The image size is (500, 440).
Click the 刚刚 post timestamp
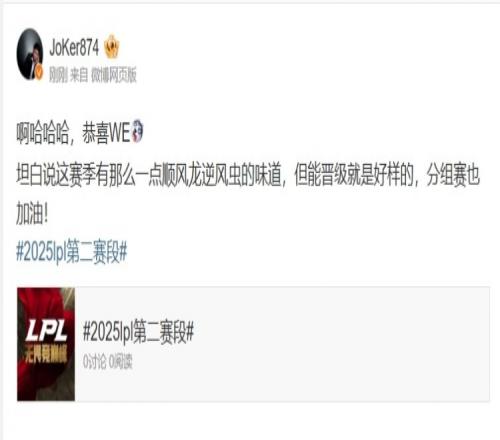[x=58, y=75]
